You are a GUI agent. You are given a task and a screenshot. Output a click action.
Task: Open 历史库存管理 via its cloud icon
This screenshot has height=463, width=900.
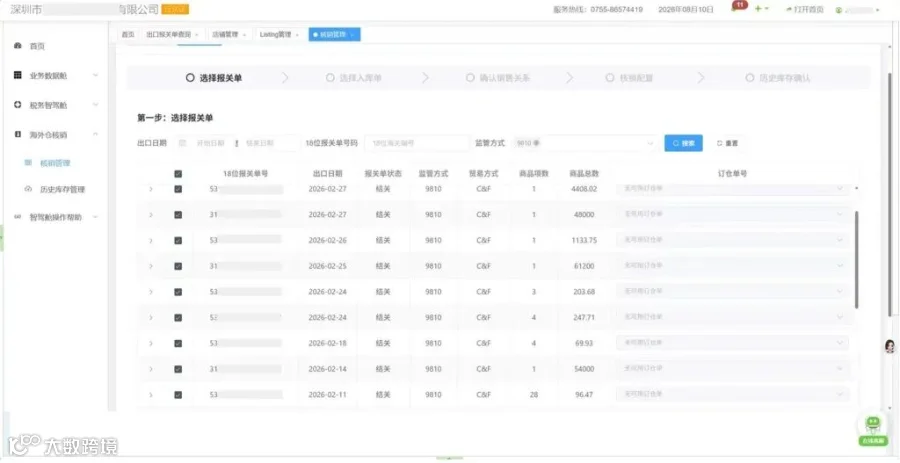(x=28, y=189)
